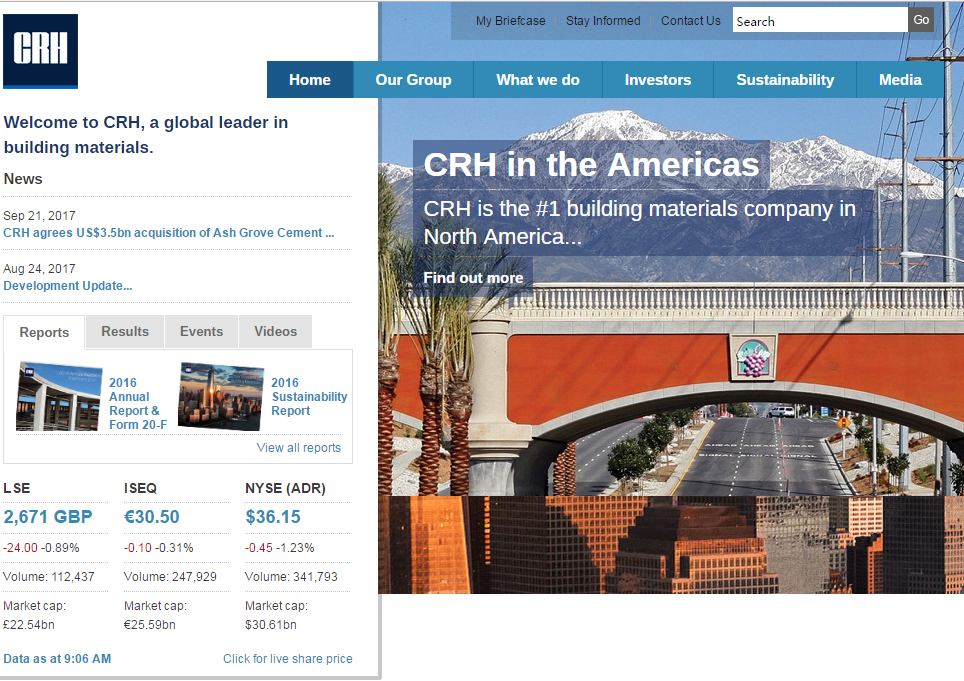Click the Aug 24, 2017 news date

[x=39, y=269]
